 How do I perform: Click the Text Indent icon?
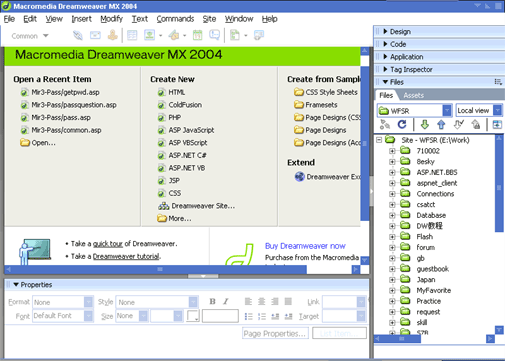coord(288,316)
